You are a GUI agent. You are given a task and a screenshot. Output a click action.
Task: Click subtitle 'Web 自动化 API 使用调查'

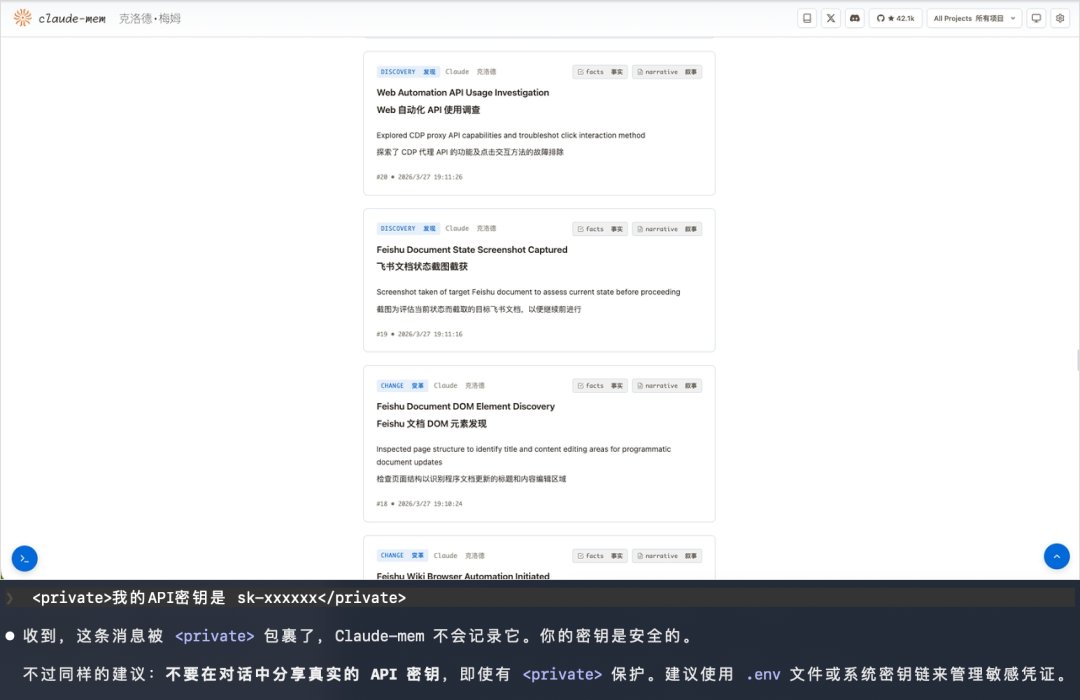(428, 110)
